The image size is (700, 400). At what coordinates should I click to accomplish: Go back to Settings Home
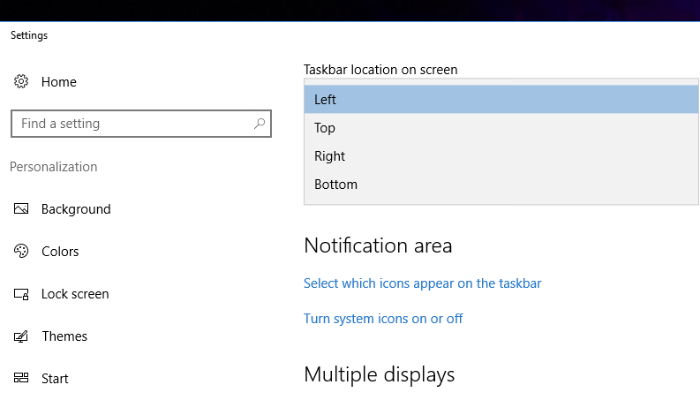click(x=58, y=82)
